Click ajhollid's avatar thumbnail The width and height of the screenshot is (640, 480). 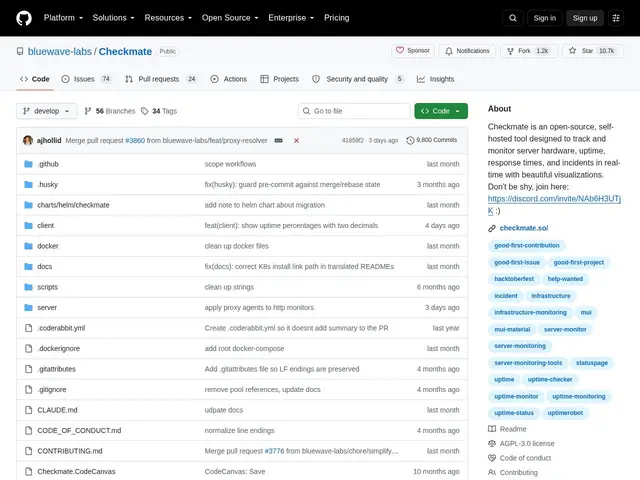(28, 140)
